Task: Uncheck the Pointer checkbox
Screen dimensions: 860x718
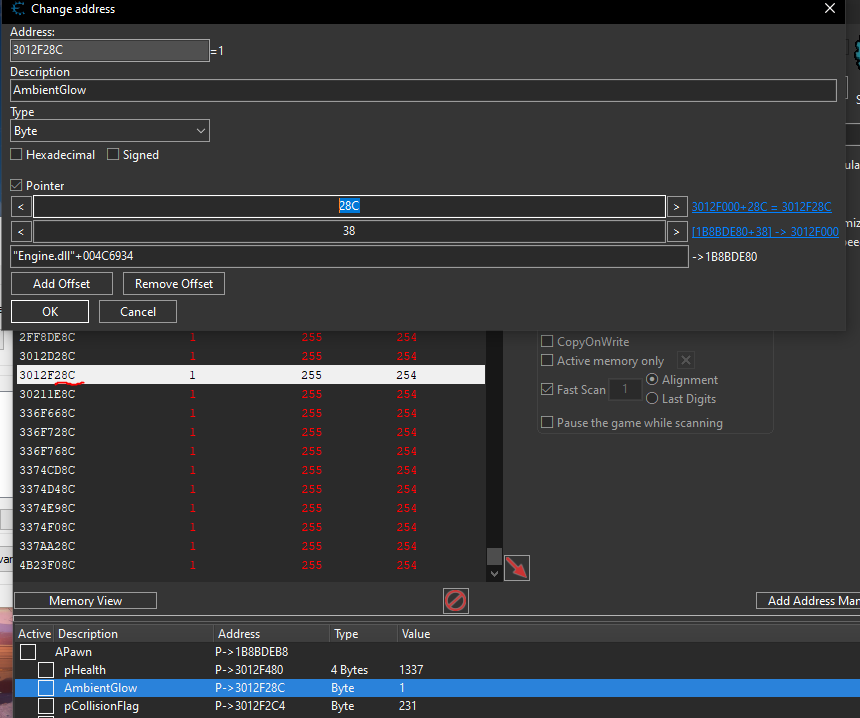Action: 16,185
